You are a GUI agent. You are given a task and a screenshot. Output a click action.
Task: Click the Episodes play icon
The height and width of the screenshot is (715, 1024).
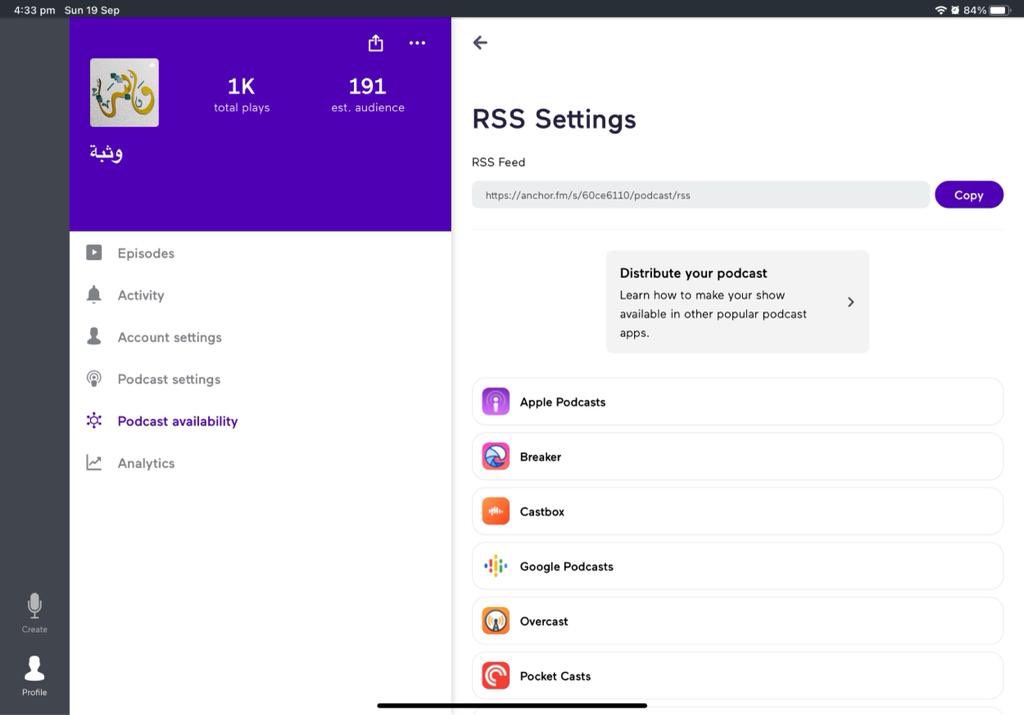[x=94, y=253]
